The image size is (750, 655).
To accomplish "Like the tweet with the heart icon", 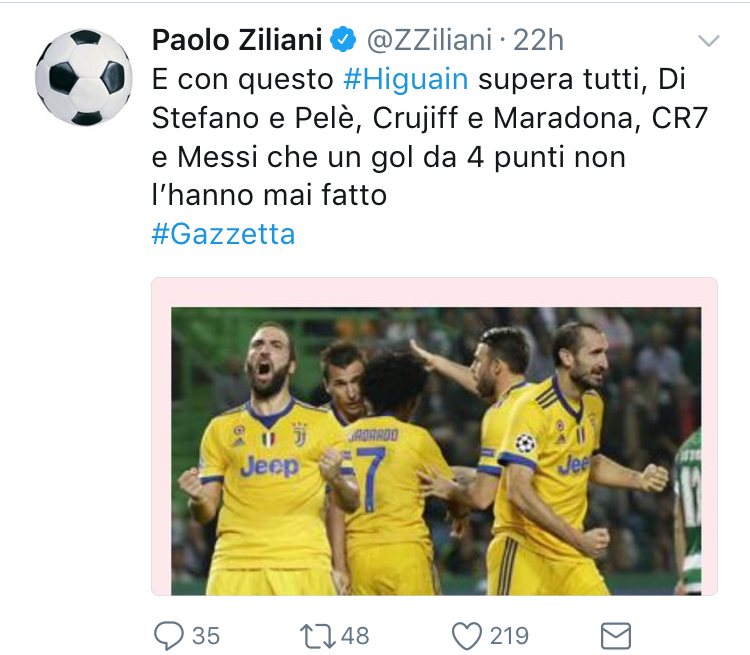I will [x=467, y=634].
